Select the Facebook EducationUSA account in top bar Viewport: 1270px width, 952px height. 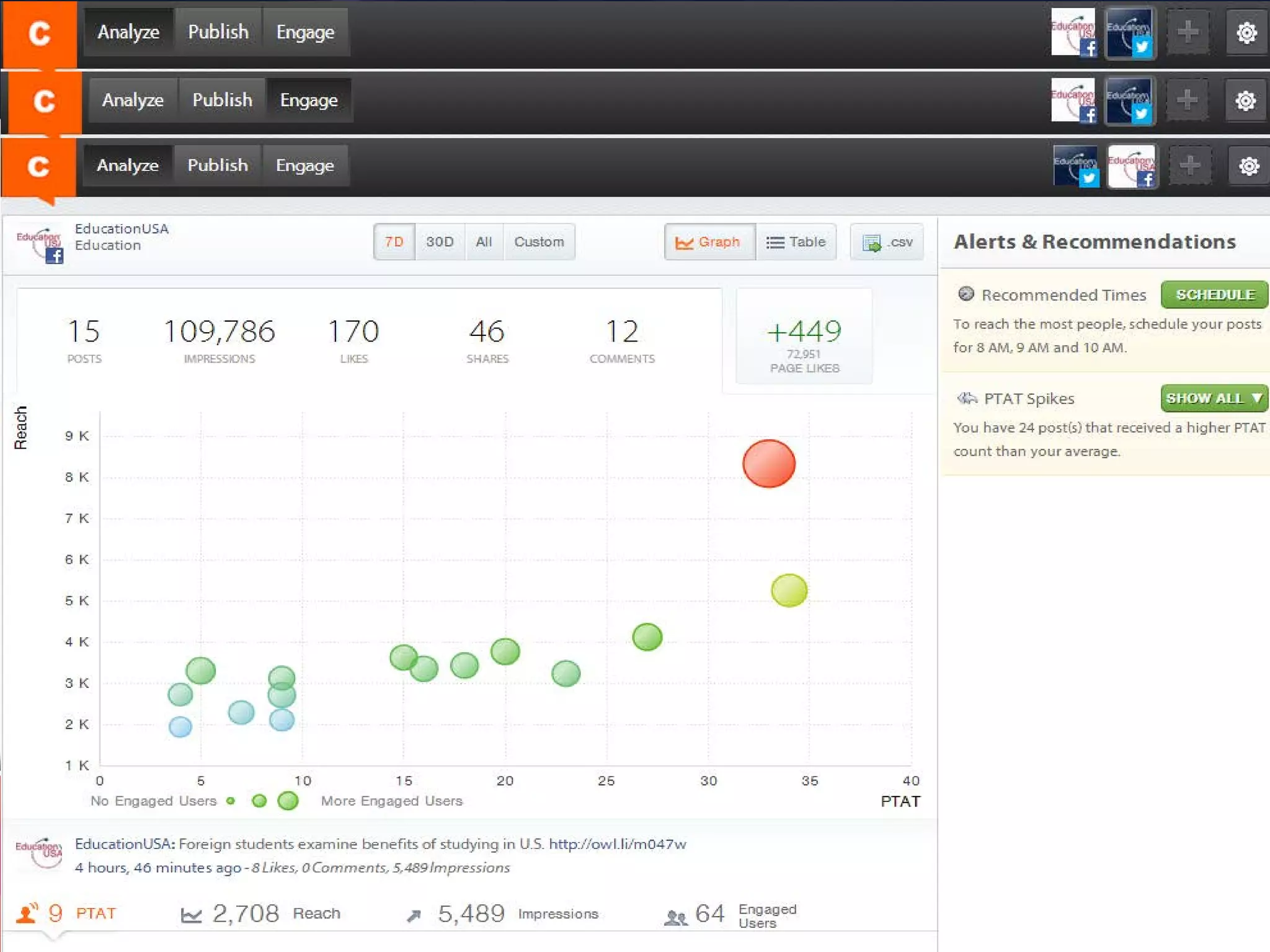click(x=1073, y=32)
